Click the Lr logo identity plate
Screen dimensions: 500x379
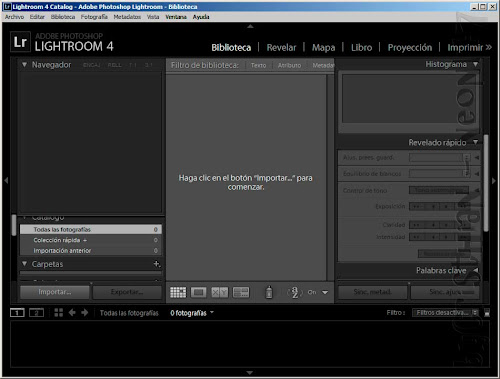click(x=20, y=42)
